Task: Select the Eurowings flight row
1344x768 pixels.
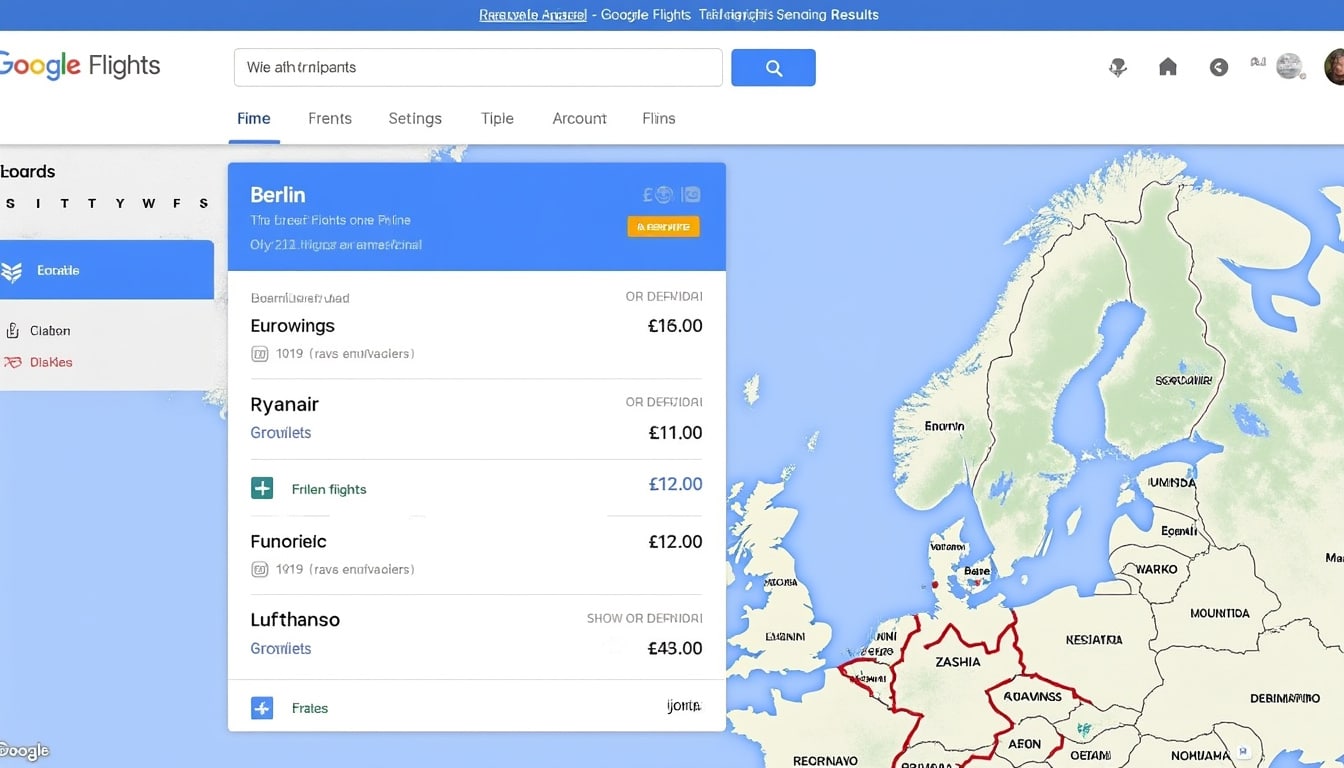Action: click(x=476, y=326)
